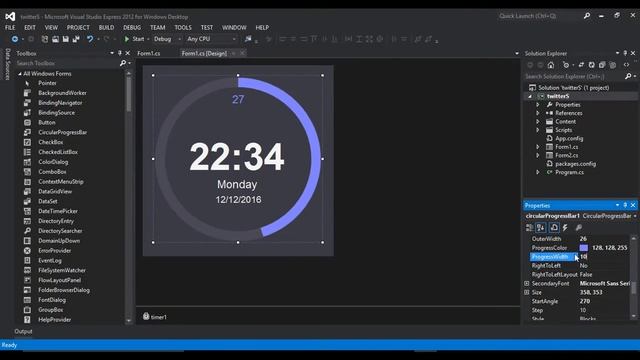
Task: Pin the Solution Explorer panel
Action: pyautogui.click(x=625, y=53)
